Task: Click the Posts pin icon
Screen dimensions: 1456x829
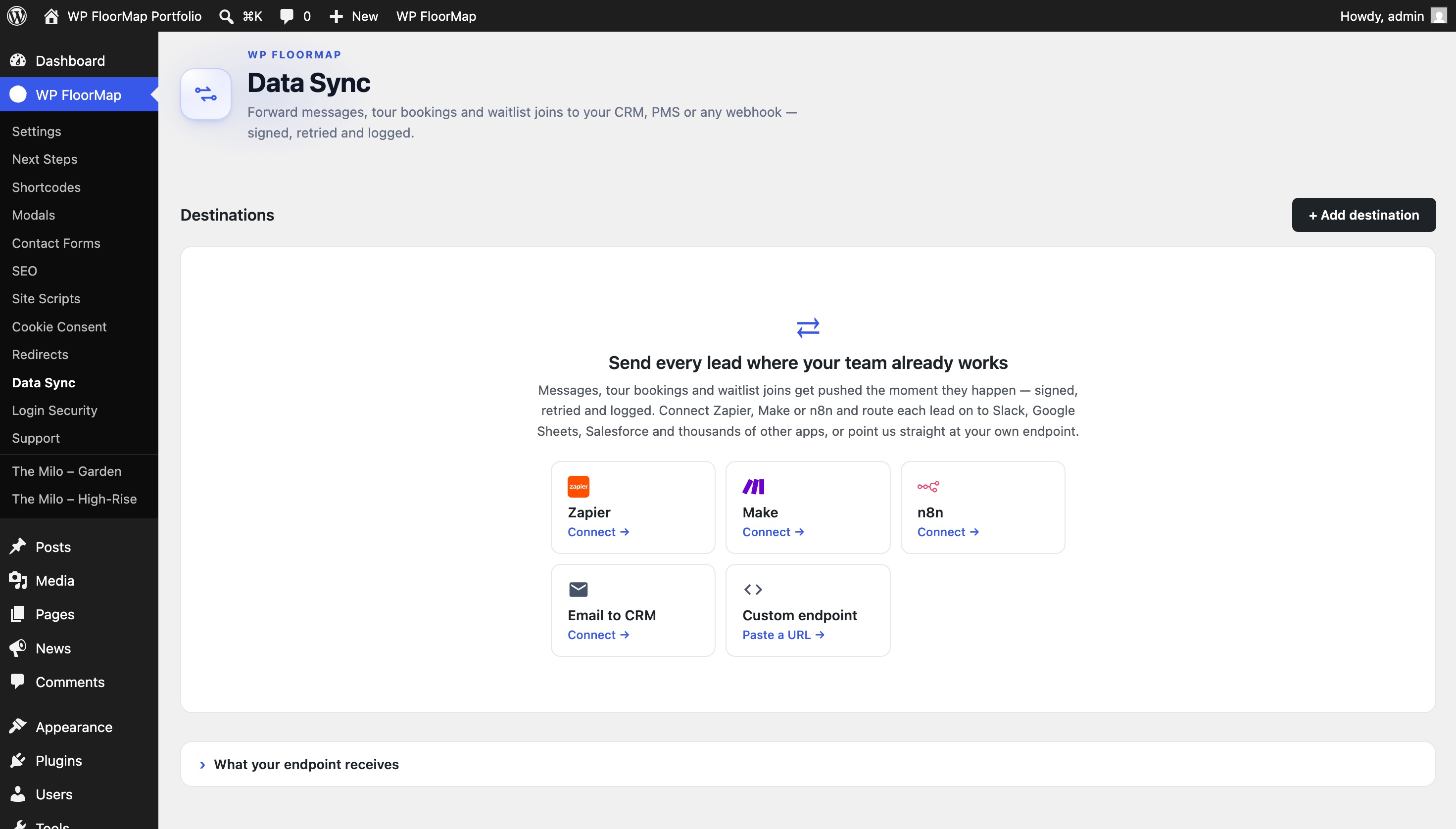Action: click(18, 547)
